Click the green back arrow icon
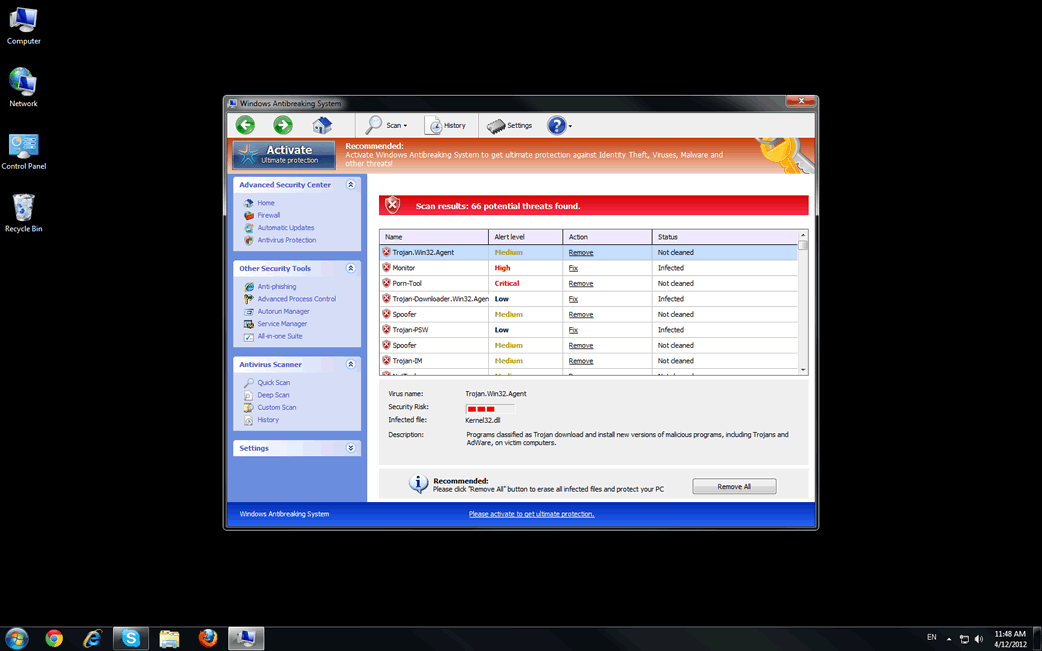 point(245,125)
